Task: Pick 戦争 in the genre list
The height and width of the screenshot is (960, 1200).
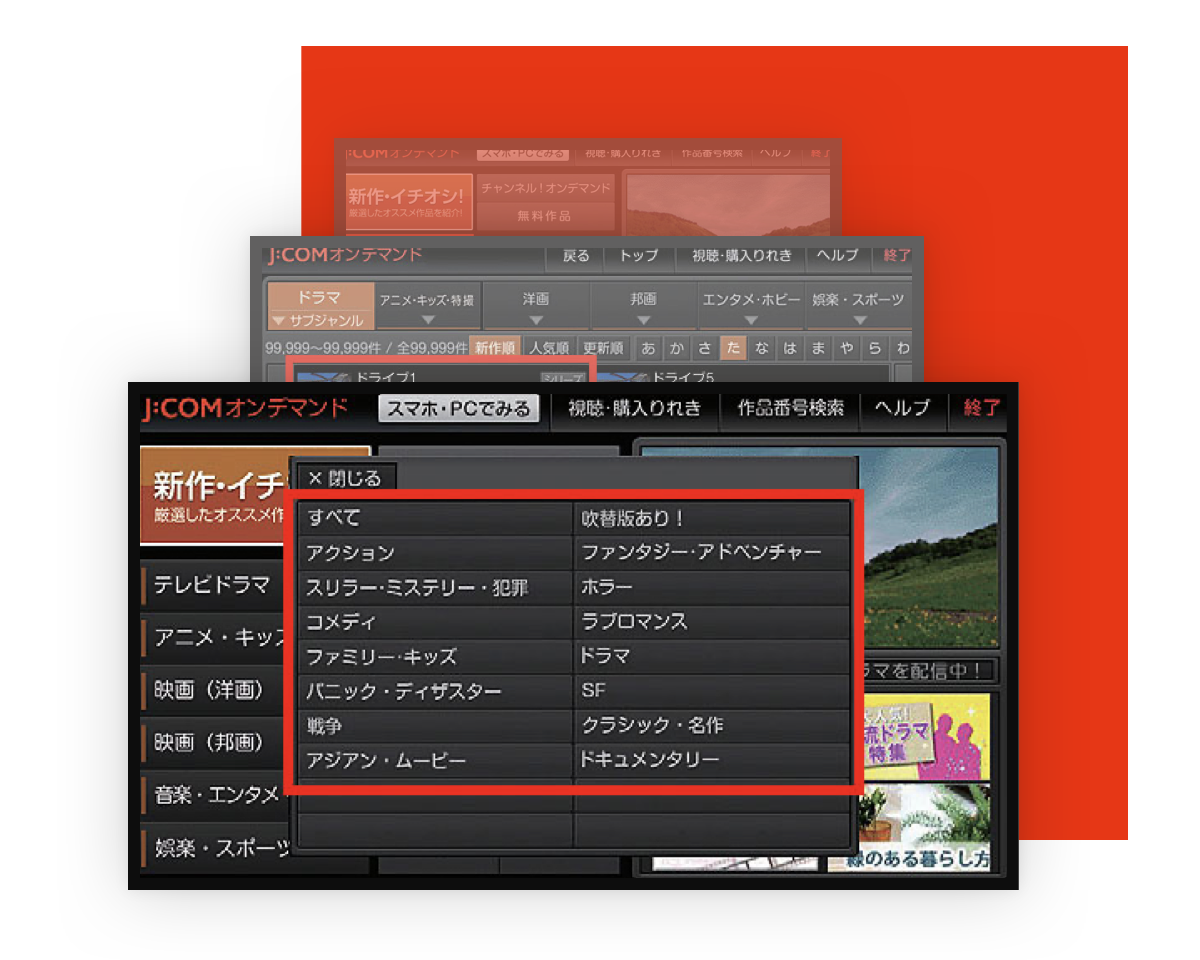Action: tap(435, 726)
